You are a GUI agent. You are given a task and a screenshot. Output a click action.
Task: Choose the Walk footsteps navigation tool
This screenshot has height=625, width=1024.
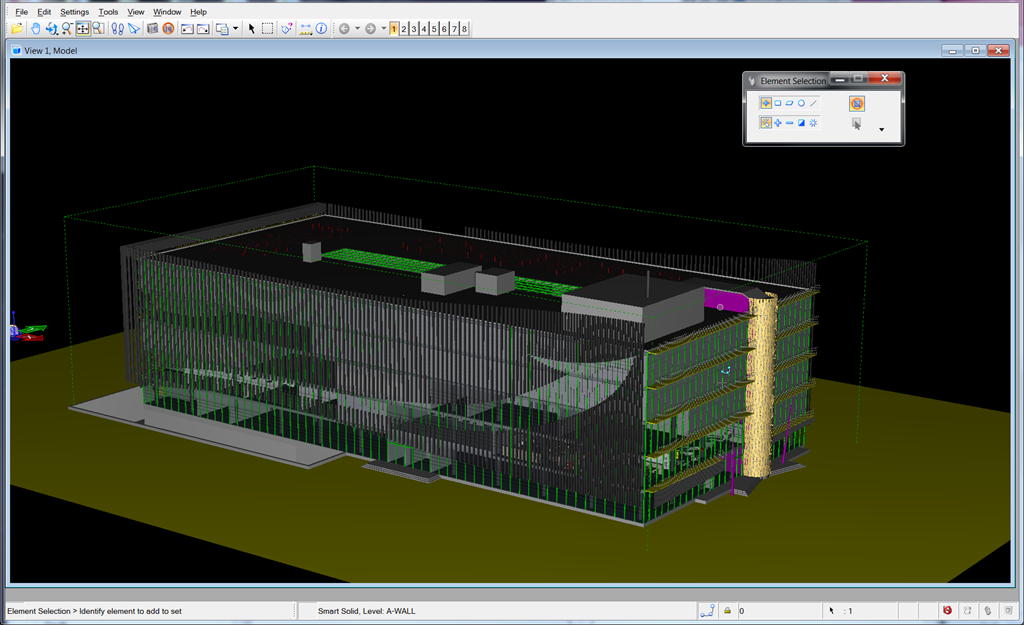[117, 29]
